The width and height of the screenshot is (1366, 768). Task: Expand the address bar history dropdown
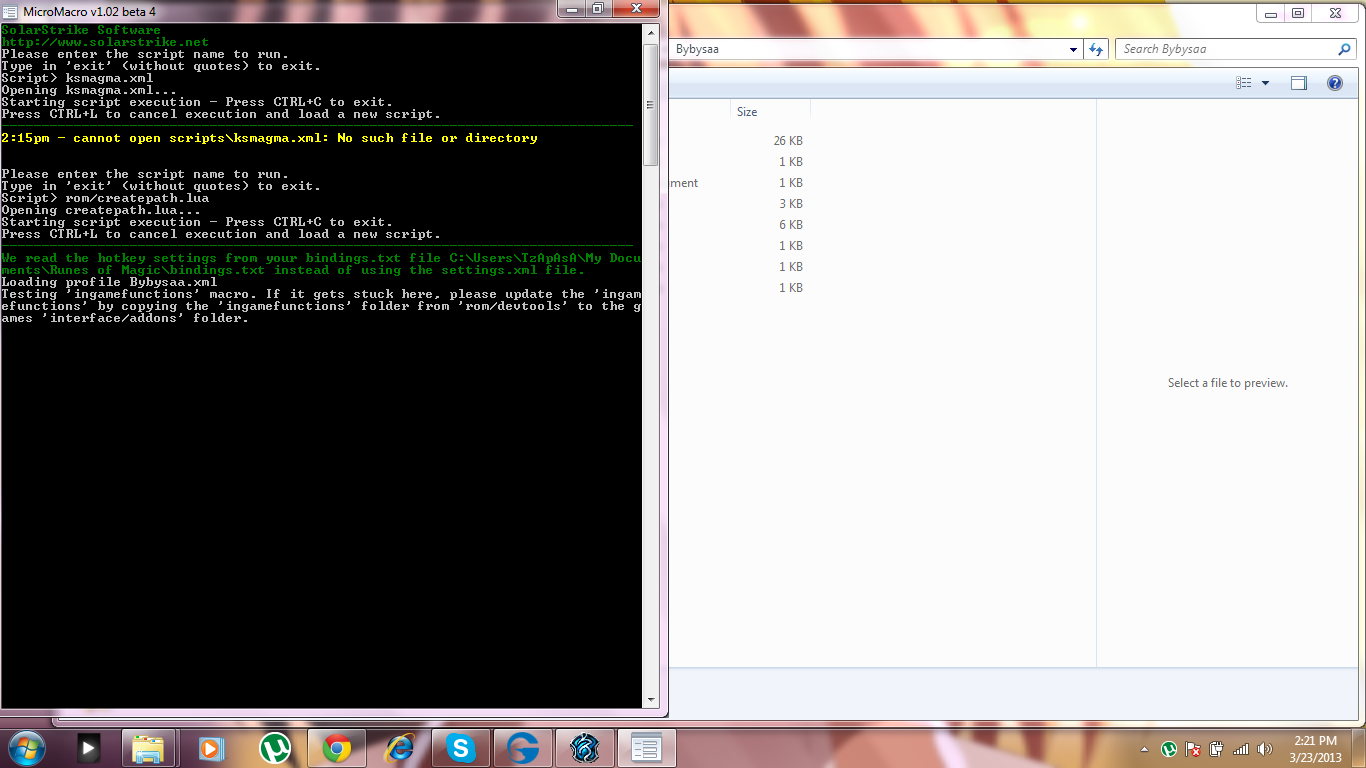coord(1074,49)
